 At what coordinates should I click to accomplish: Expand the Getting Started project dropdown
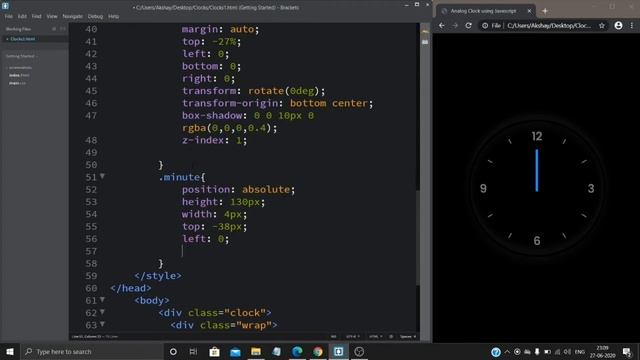pos(21,56)
